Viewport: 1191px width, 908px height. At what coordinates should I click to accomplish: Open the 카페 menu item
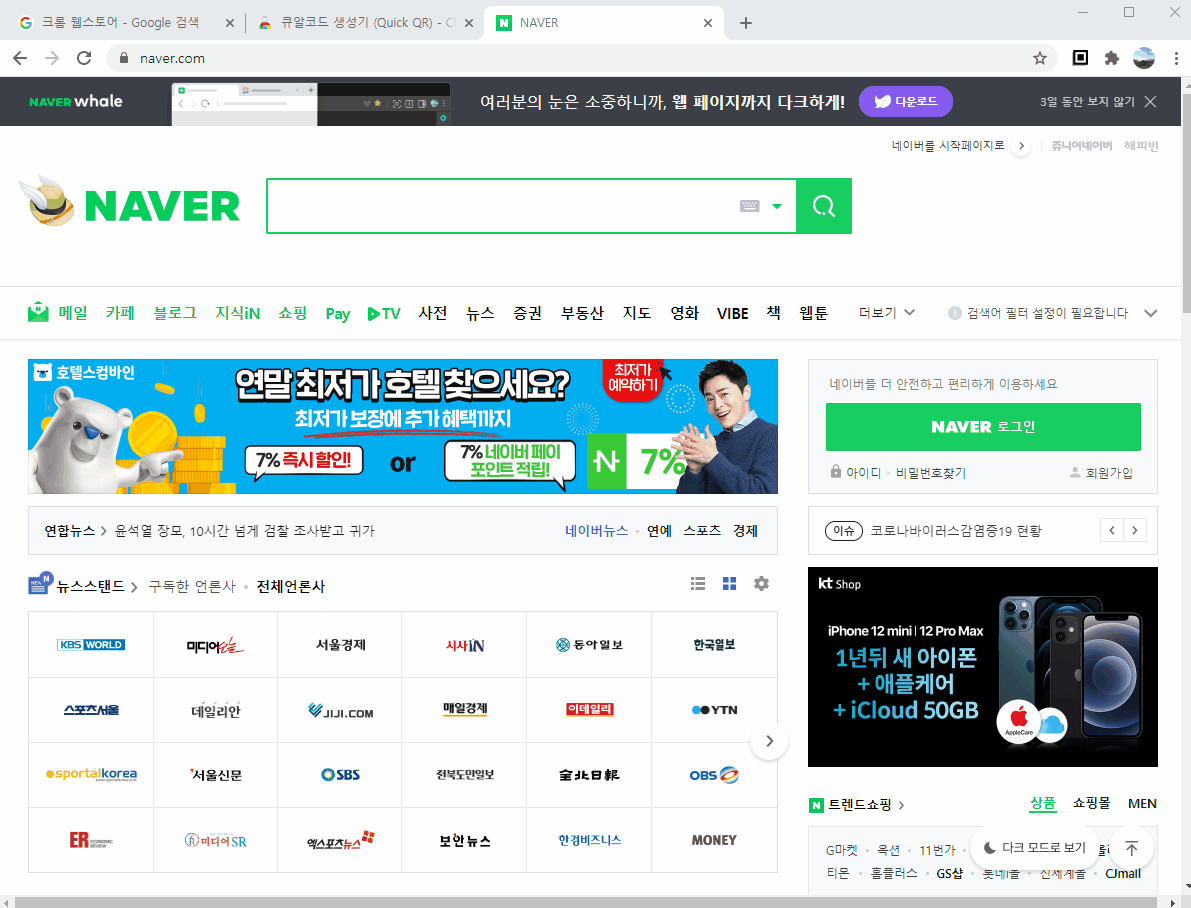click(120, 313)
